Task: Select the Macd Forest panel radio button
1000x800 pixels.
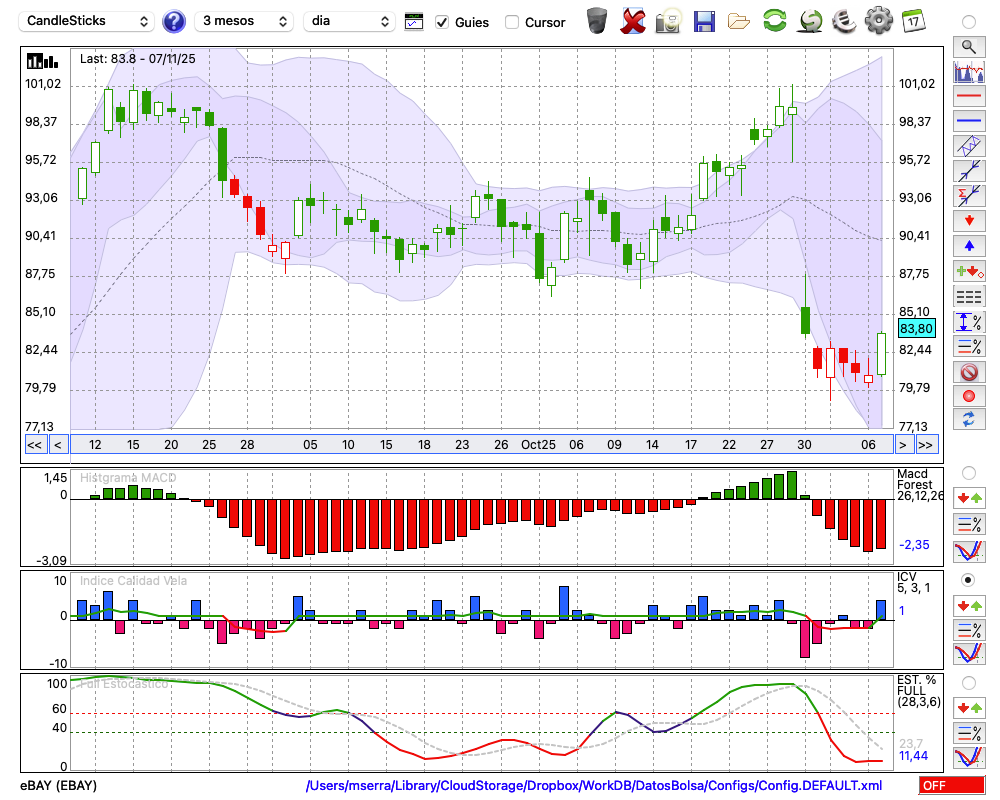Action: [x=968, y=473]
